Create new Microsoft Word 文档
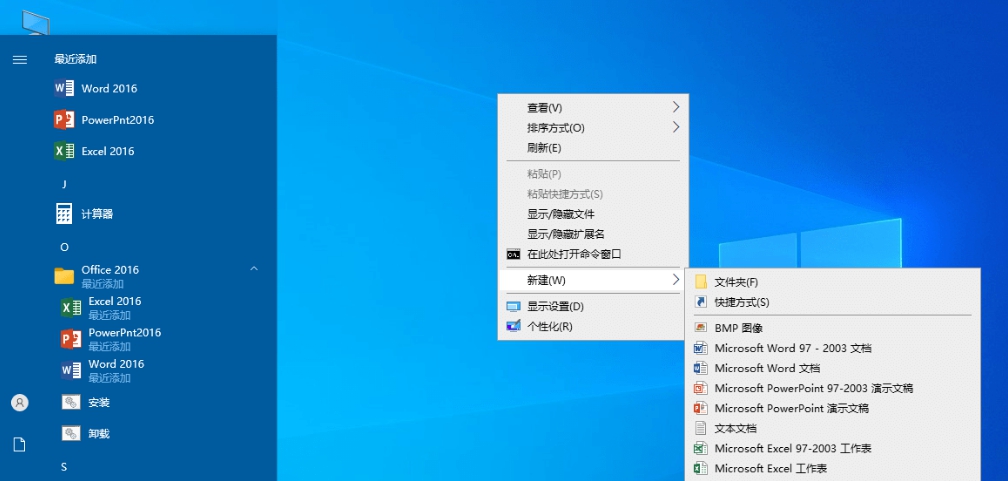Image resolution: width=1008 pixels, height=481 pixels. (x=833, y=368)
